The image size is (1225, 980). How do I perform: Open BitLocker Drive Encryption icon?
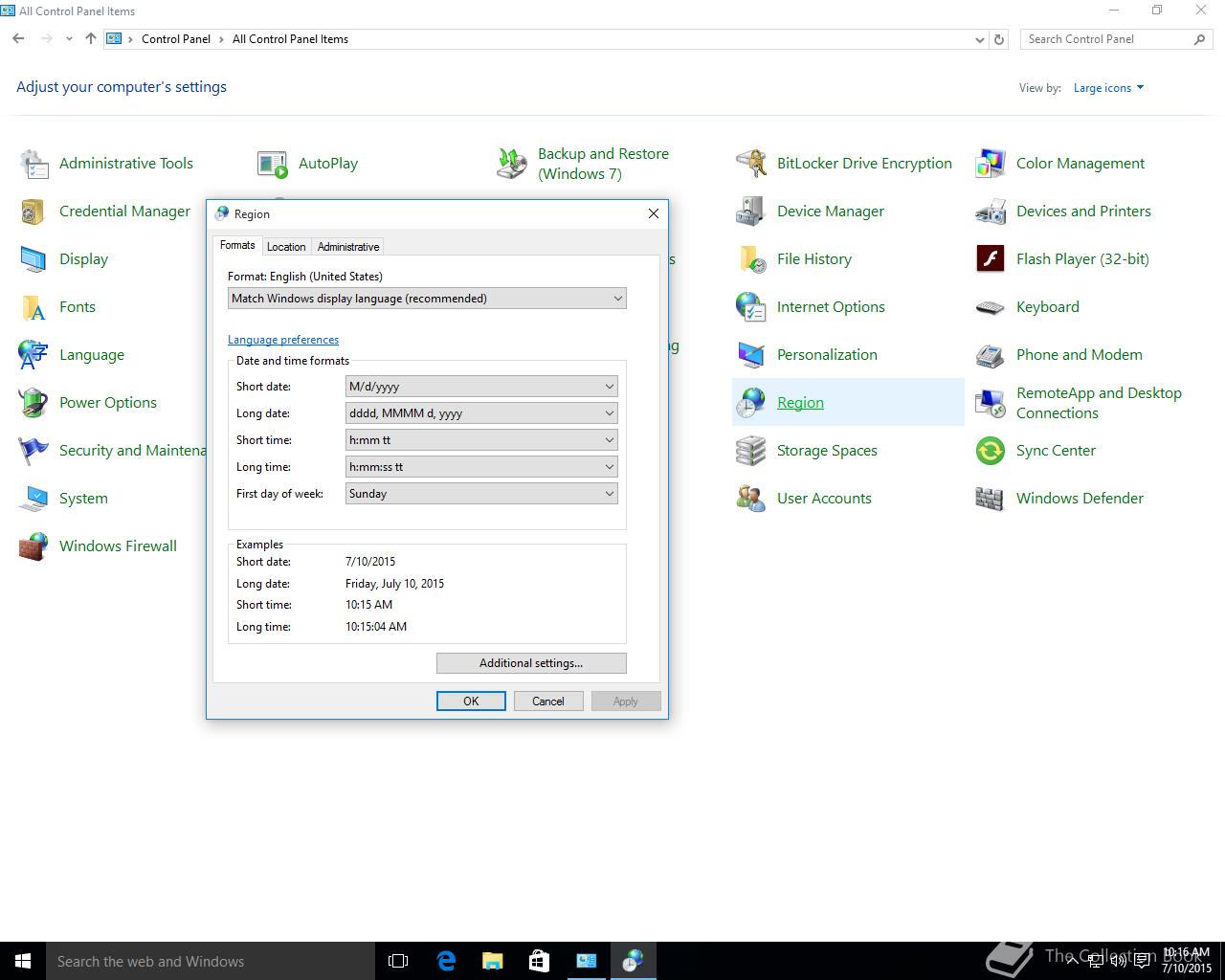coord(751,164)
